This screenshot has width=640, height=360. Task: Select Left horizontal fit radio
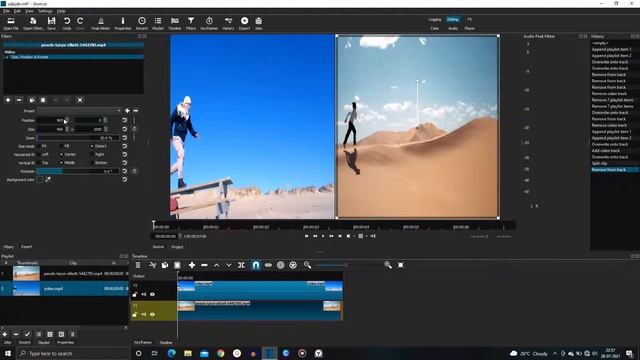[x=39, y=155]
